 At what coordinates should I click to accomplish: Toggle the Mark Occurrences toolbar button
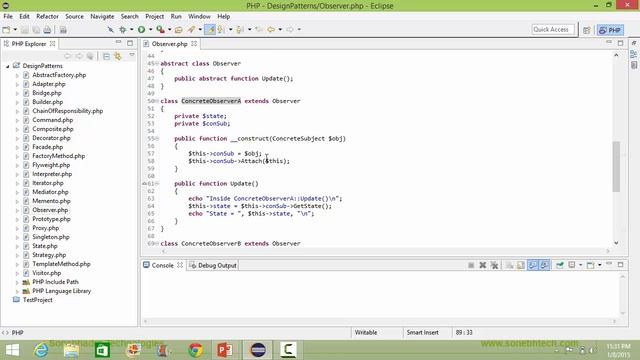(210, 30)
